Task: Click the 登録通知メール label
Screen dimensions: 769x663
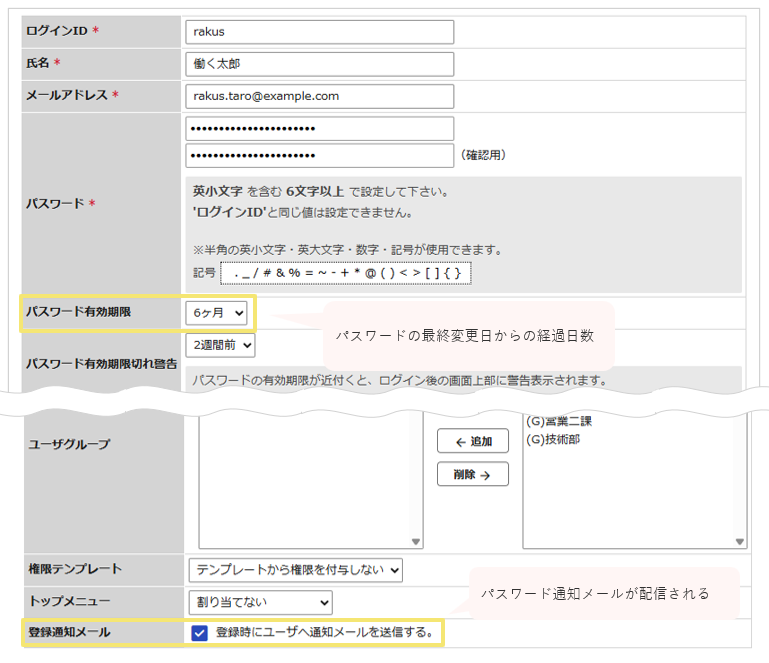Action: [69, 632]
